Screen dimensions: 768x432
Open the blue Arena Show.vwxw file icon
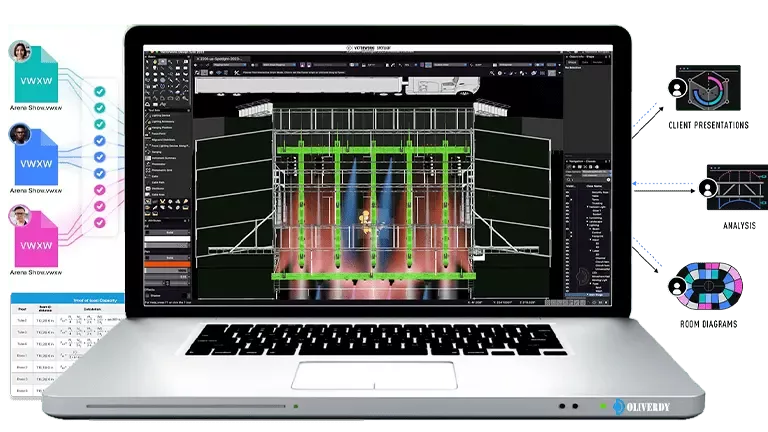[x=36, y=158]
